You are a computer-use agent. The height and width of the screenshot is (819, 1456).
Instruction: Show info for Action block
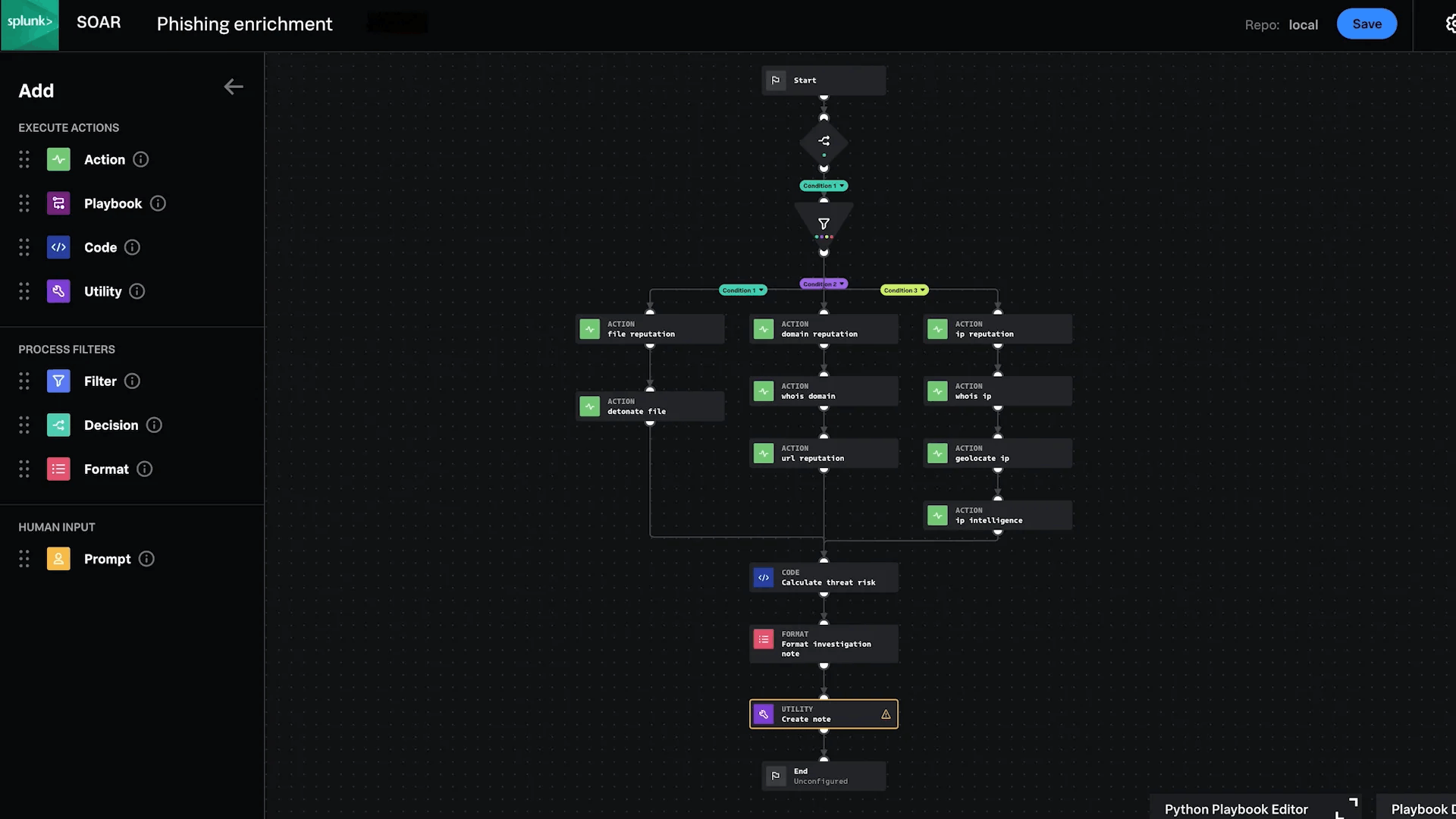141,159
